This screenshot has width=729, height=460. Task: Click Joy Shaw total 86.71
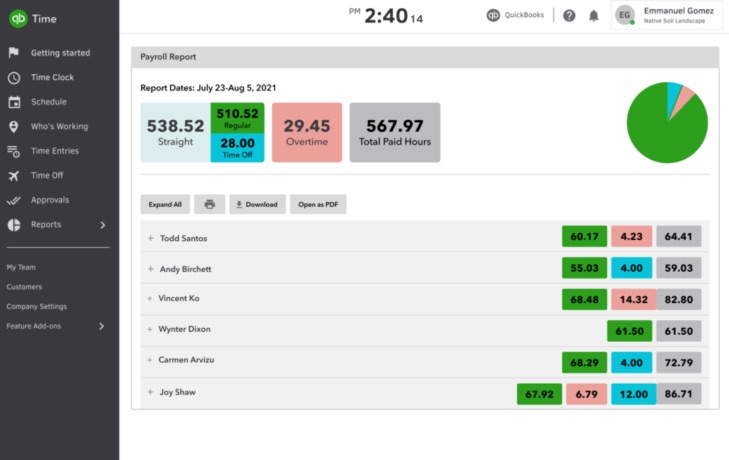point(678,394)
